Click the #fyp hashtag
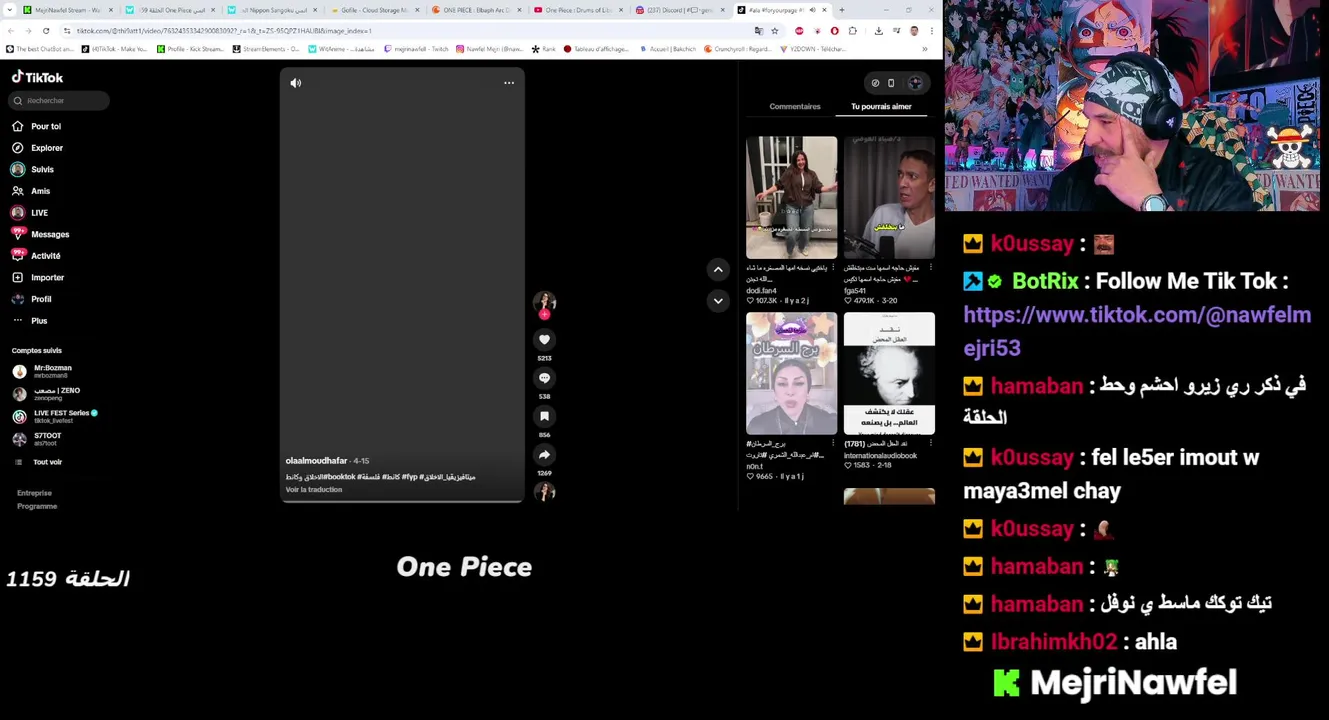Screen dimensions: 1329x720 pyautogui.click(x=409, y=477)
